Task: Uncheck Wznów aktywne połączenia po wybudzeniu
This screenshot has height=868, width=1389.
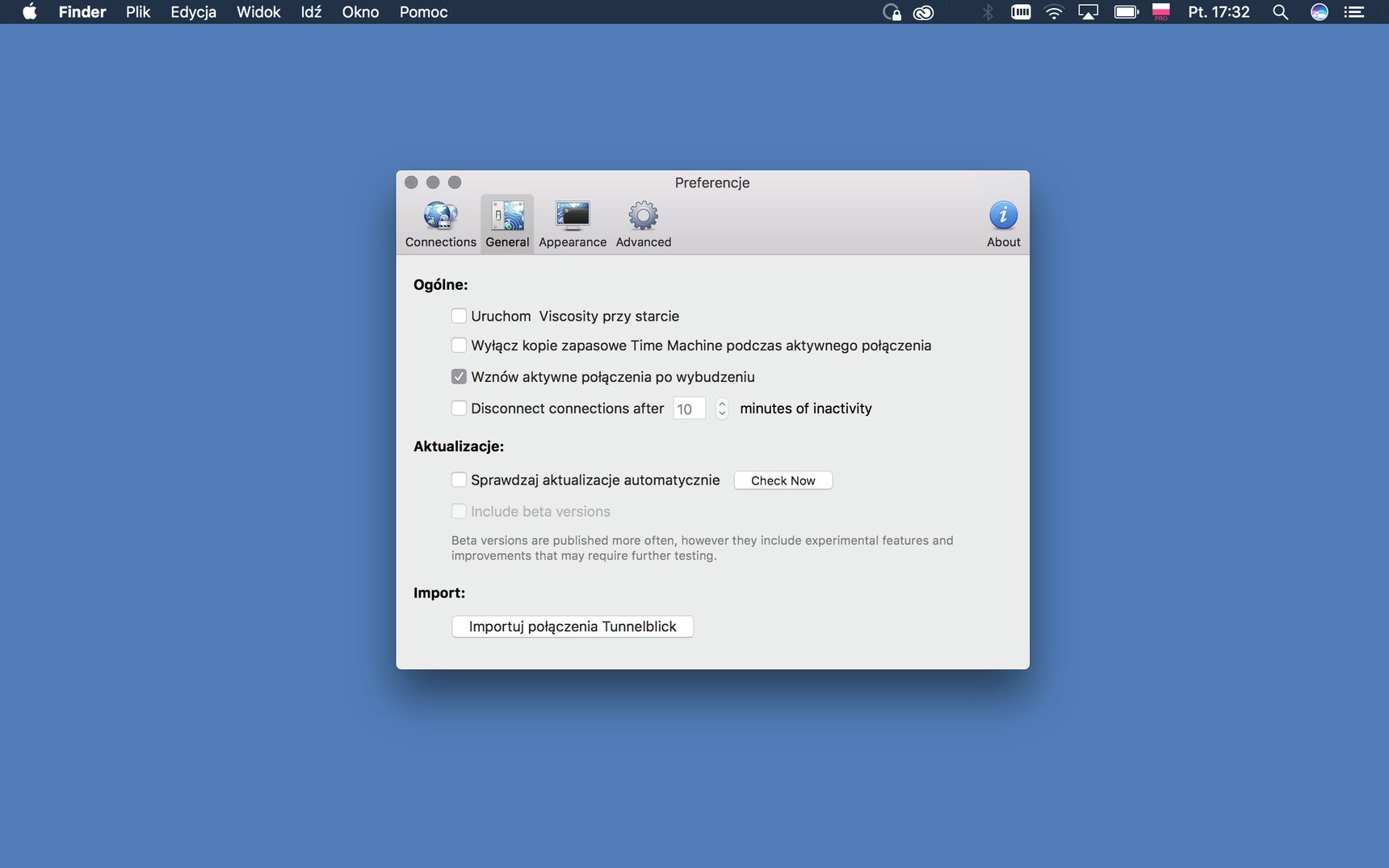Action: (459, 376)
